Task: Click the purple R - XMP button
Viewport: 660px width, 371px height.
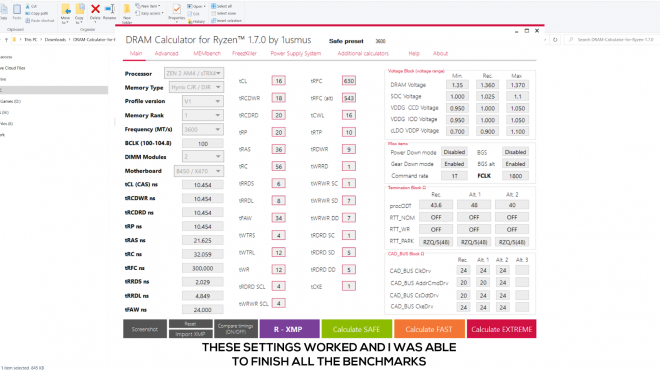Action: [289, 329]
